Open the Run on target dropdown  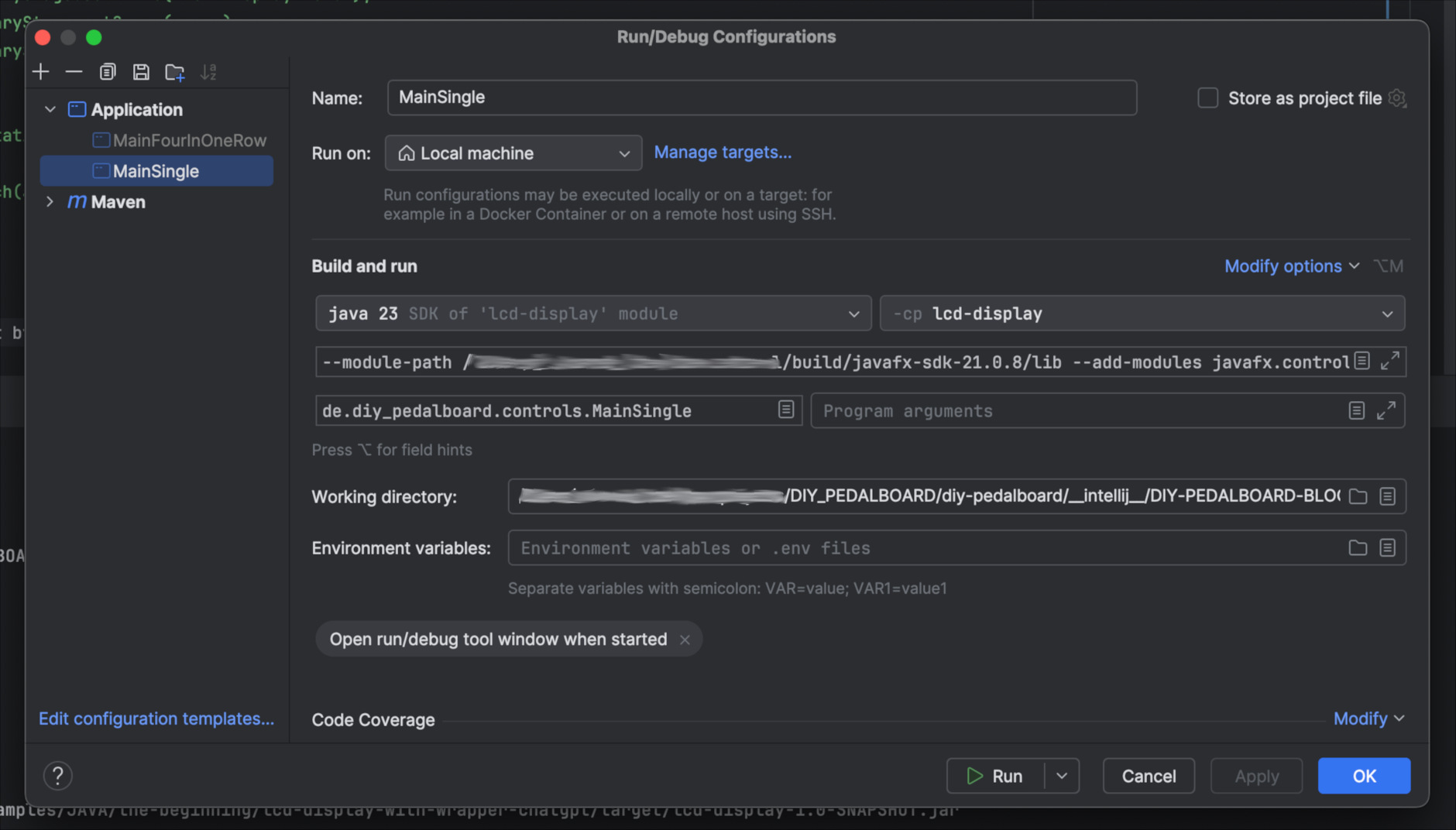click(623, 153)
